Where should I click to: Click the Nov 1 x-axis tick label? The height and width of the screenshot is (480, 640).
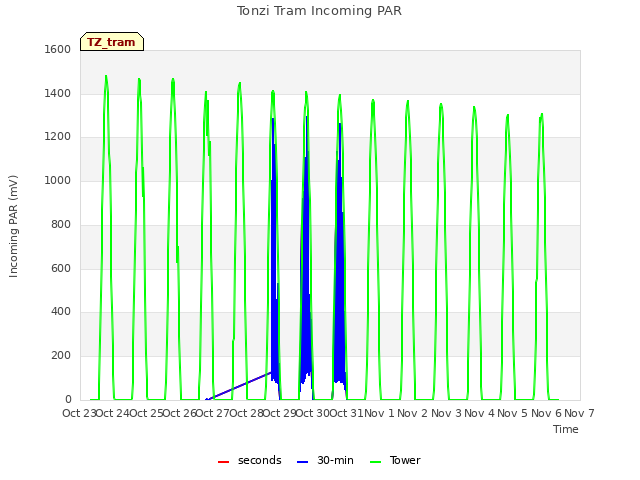point(379,413)
